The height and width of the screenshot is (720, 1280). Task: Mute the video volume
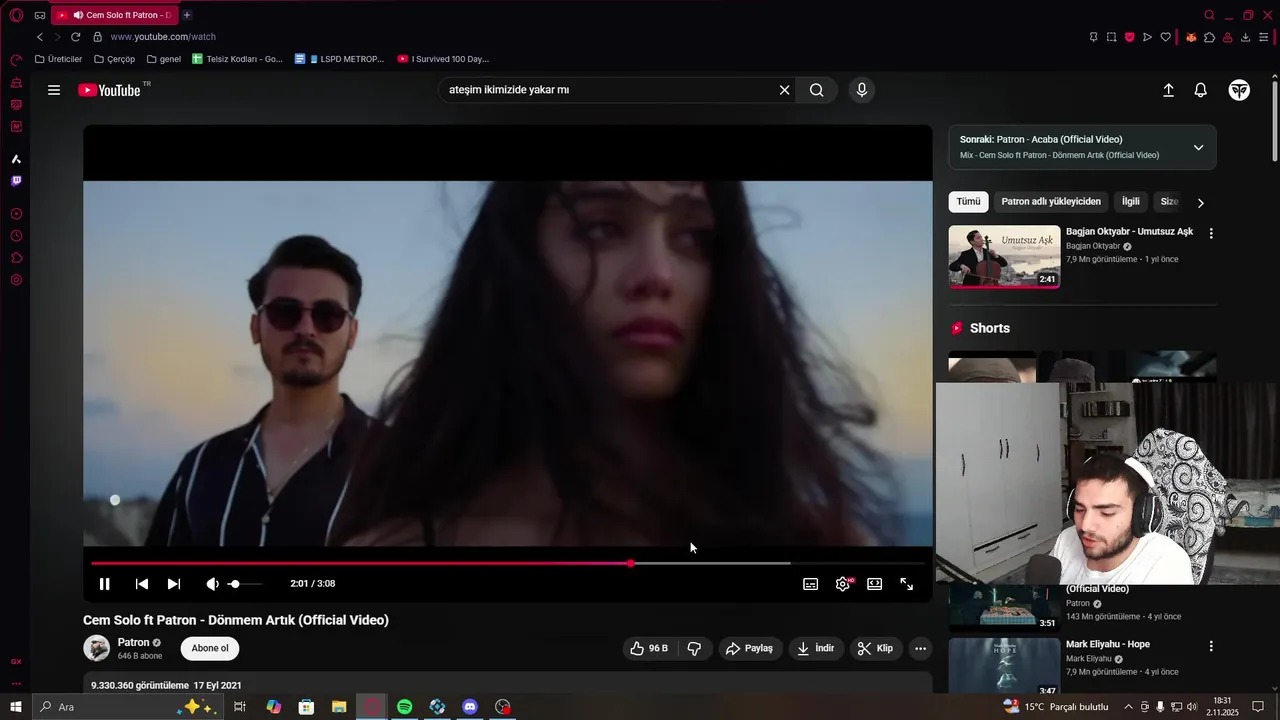click(212, 584)
